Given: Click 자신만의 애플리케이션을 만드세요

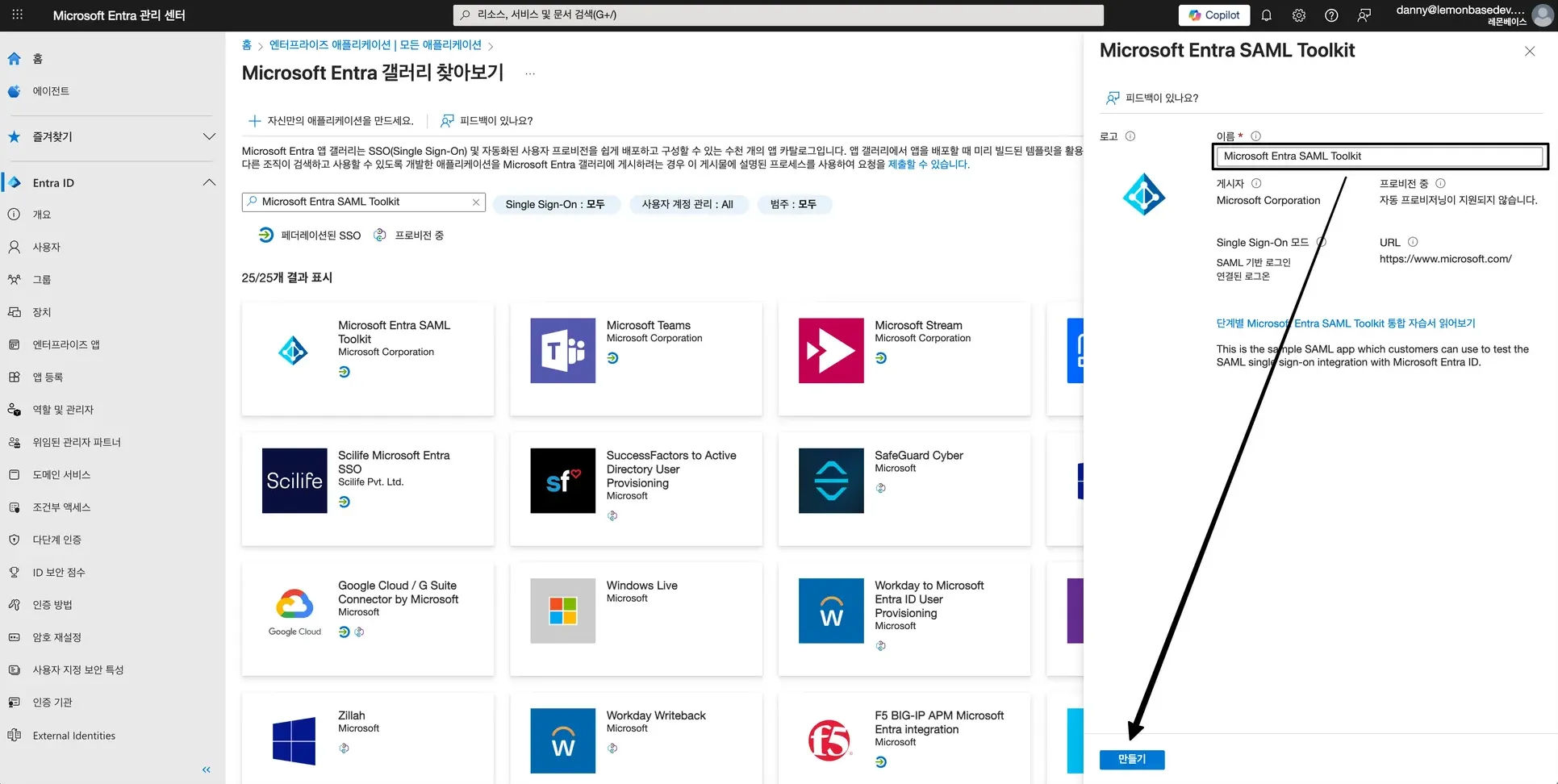Looking at the screenshot, I should pyautogui.click(x=331, y=121).
